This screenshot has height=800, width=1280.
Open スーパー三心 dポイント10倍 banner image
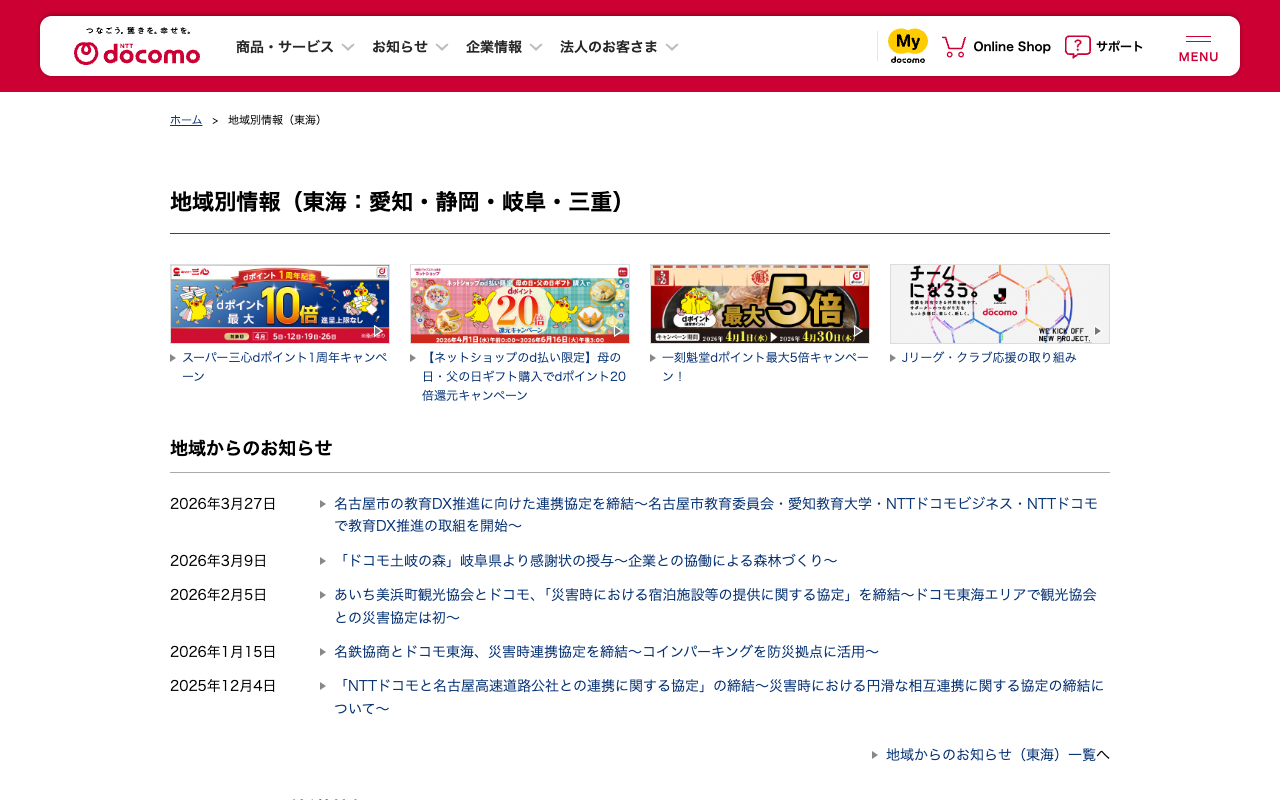tap(280, 304)
